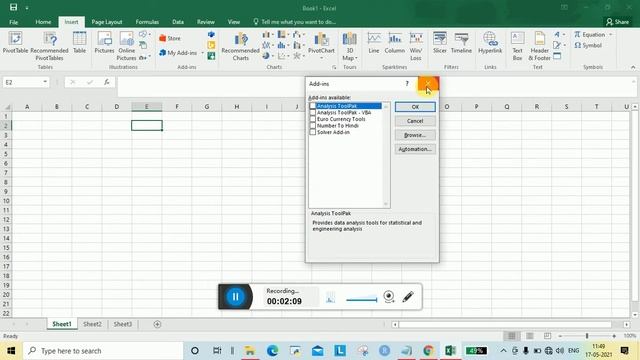Open Microsoft Edge from the taskbar

pyautogui.click(x=272, y=351)
